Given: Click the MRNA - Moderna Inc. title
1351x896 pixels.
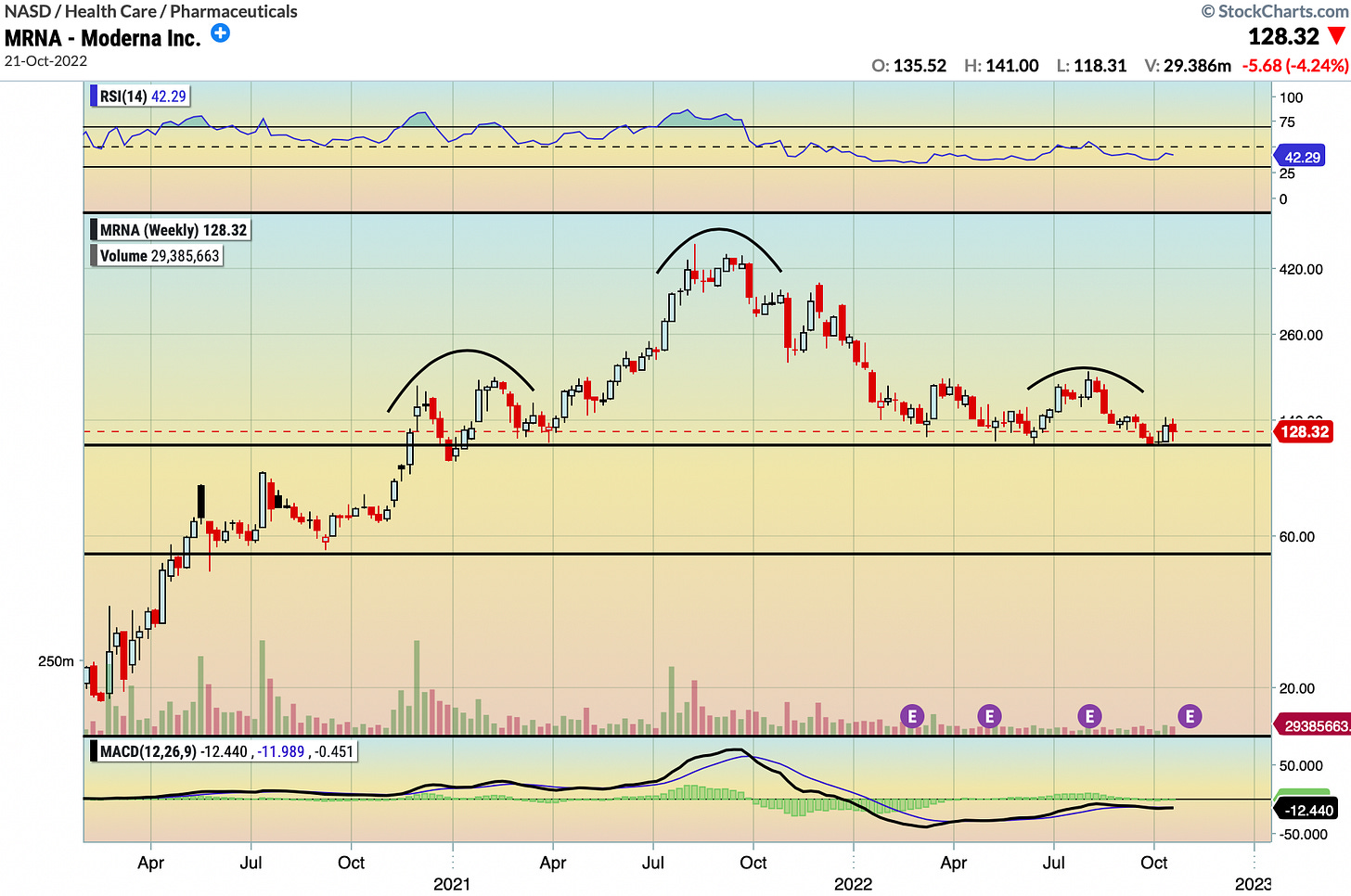Looking at the screenshot, I should [103, 38].
